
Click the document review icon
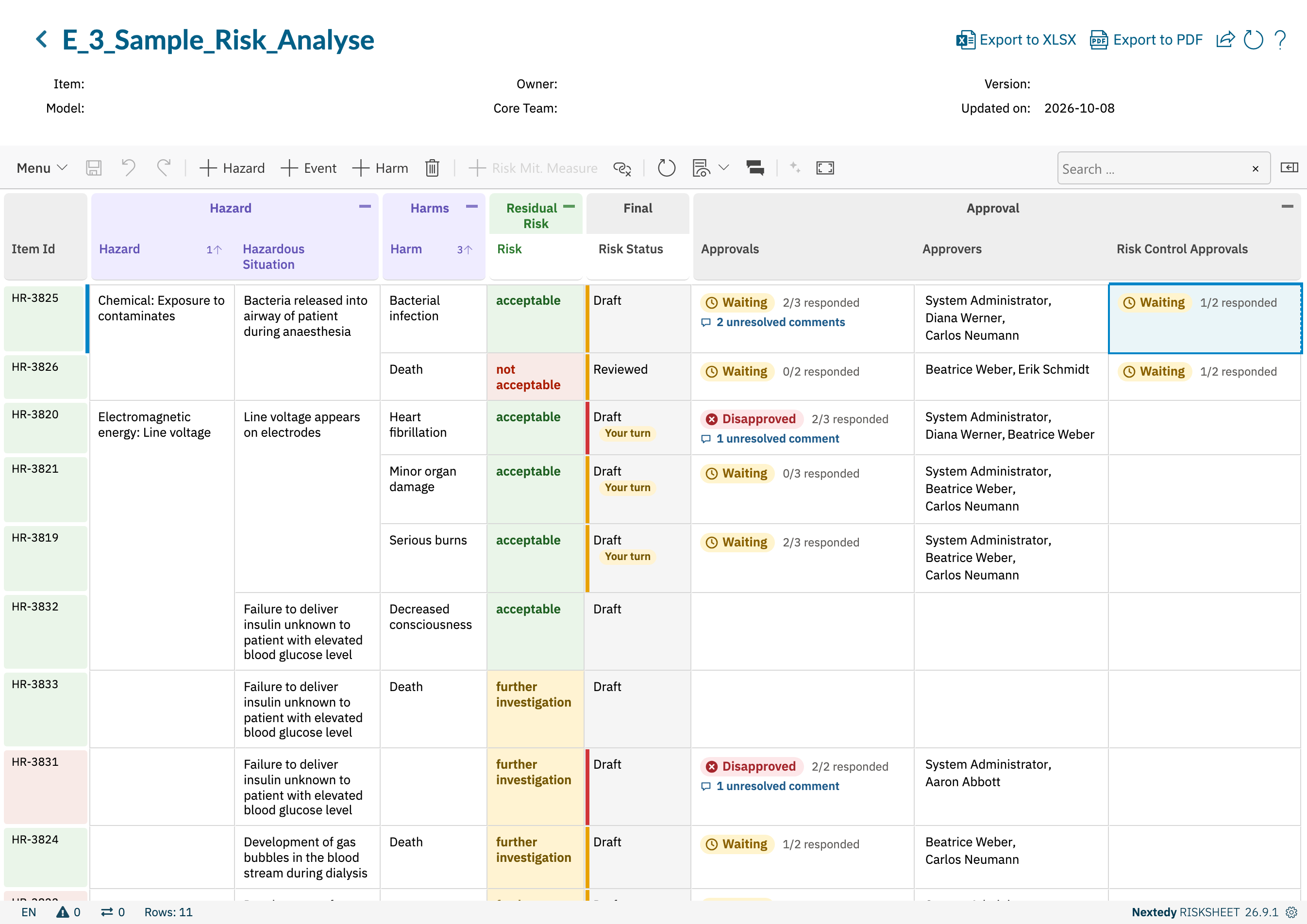701,168
